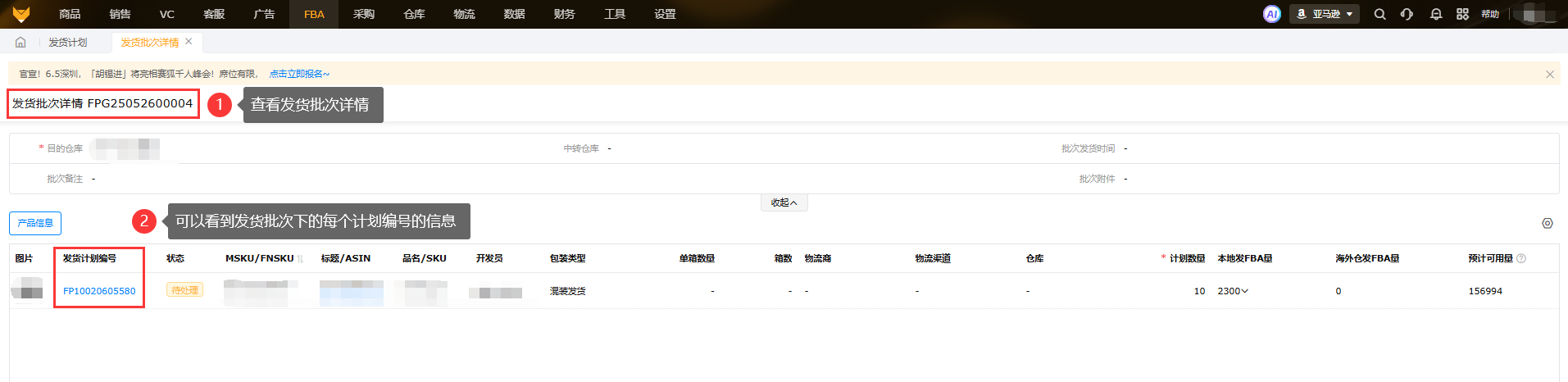Open the 广告 menu
Image resolution: width=1568 pixels, height=382 pixels.
(x=264, y=14)
